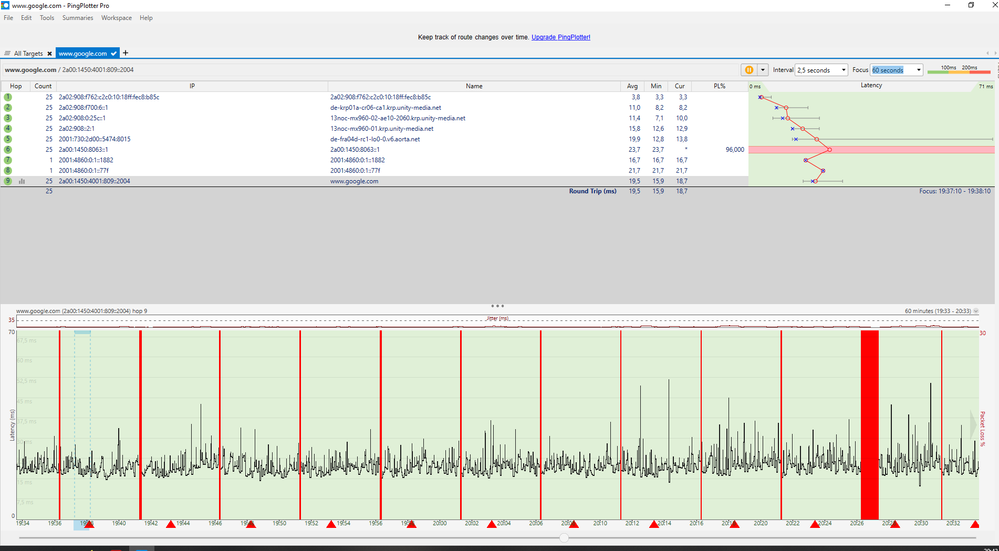999x551 pixels.
Task: Switch to the All Targets tab
Action: [x=27, y=53]
